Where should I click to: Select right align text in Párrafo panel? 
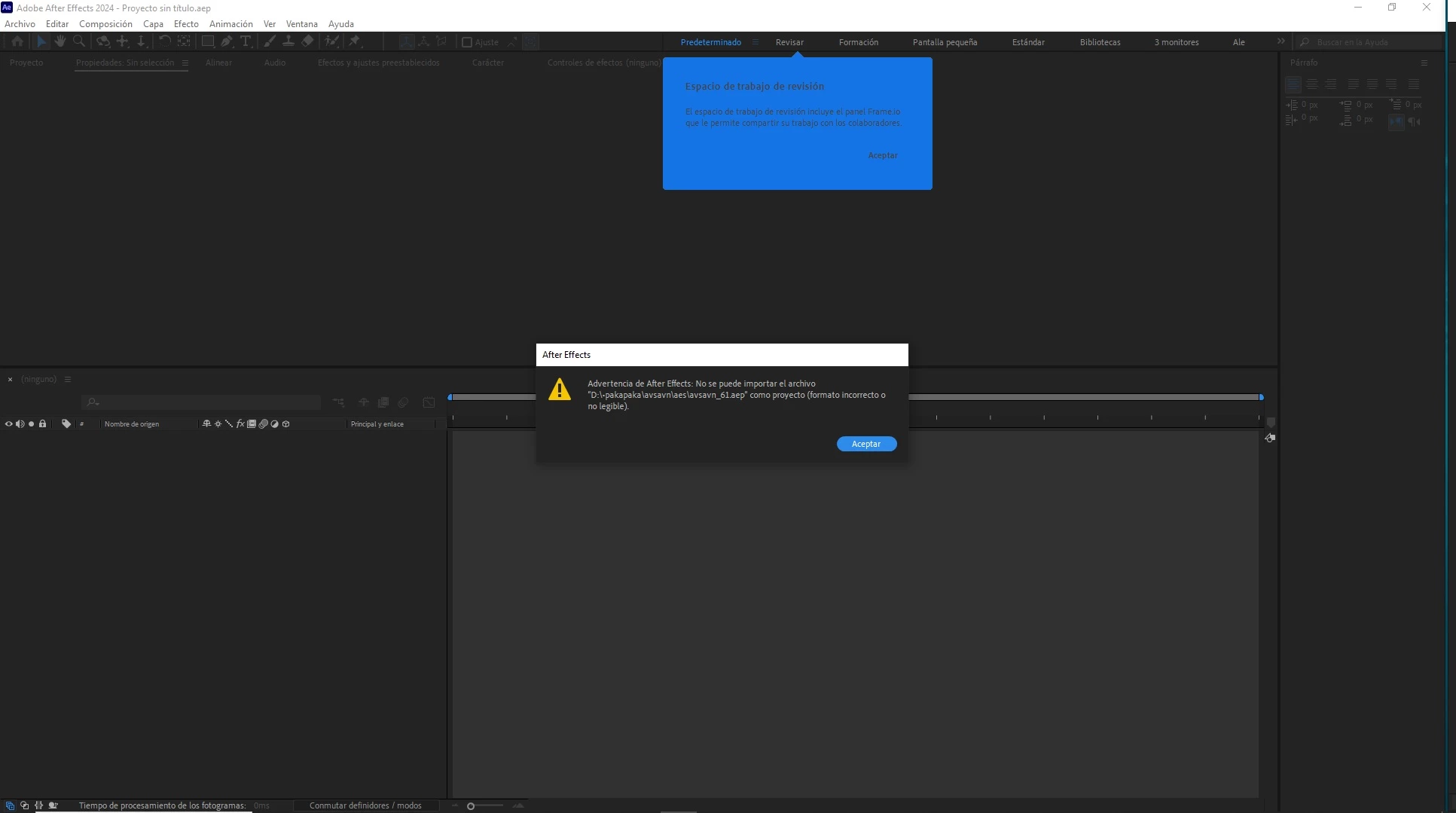1331,84
